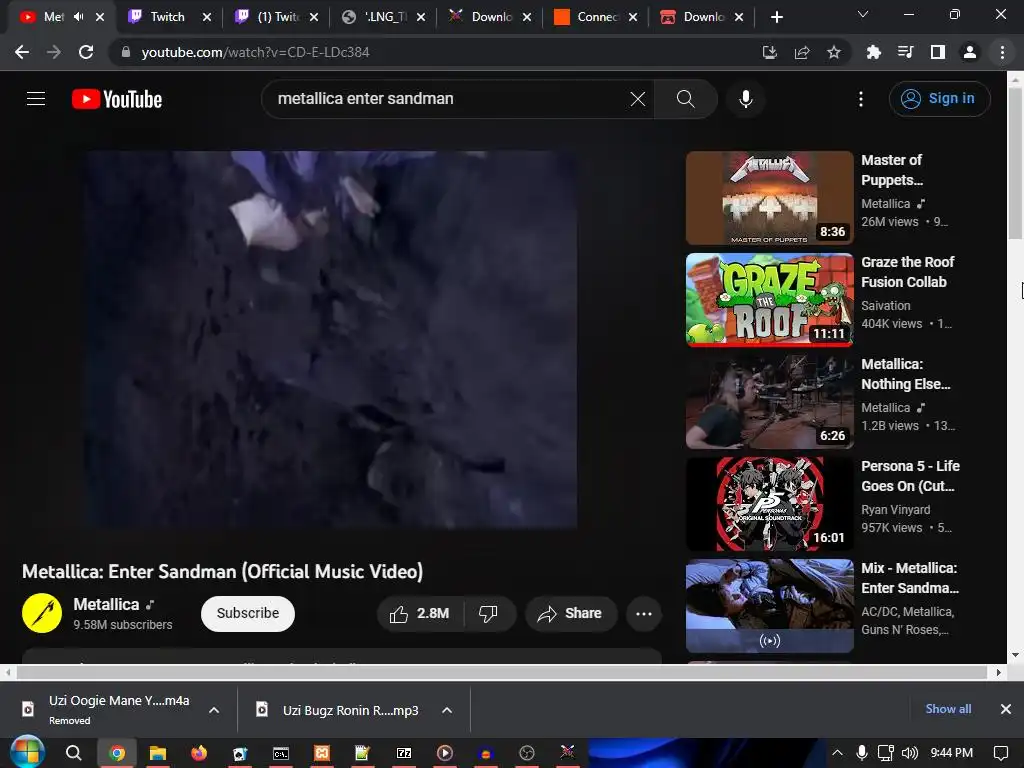Expand options for Uzi Bugz Ronin download

click(447, 710)
